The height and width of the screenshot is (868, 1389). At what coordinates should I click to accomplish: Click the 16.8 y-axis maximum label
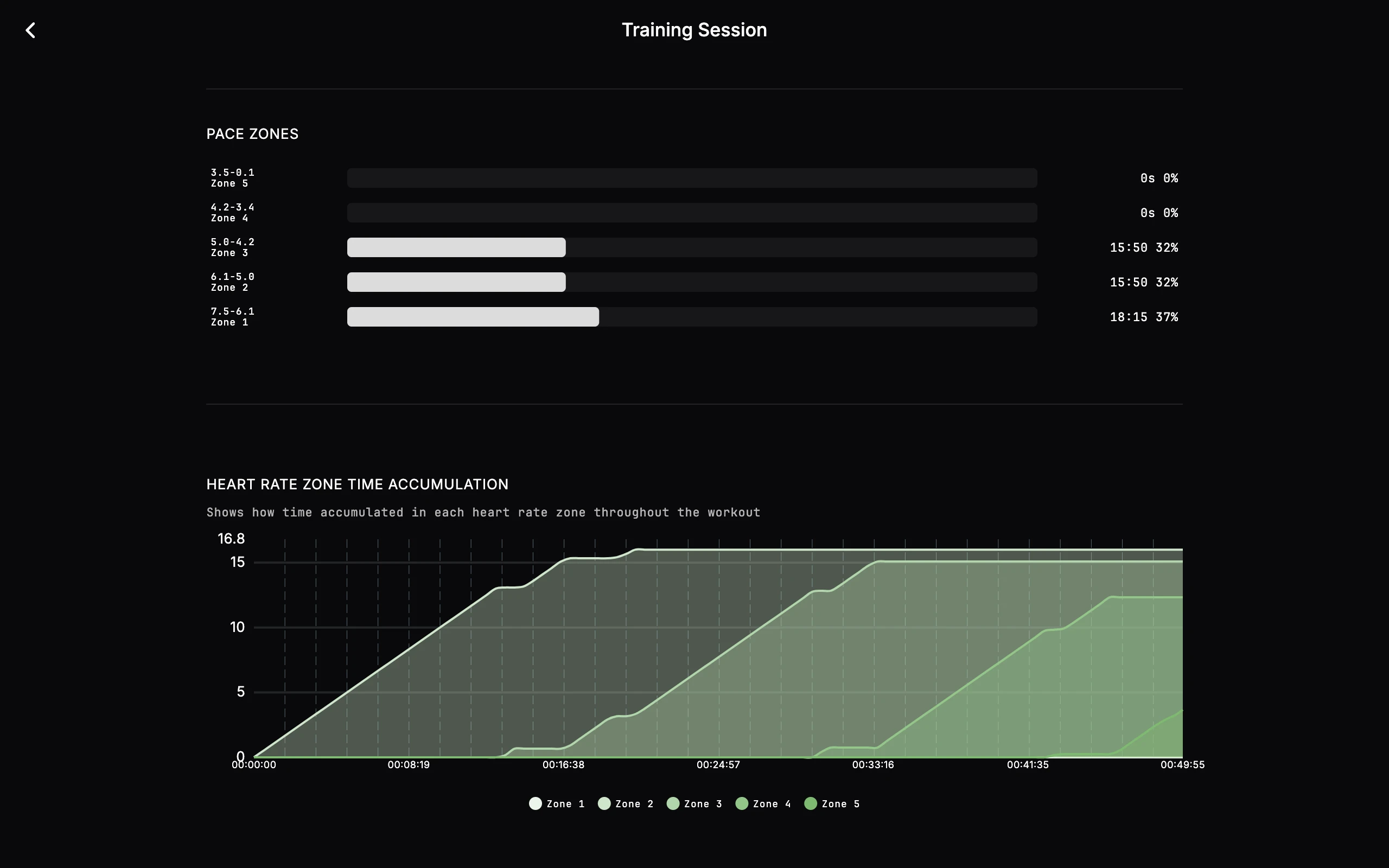click(x=231, y=539)
